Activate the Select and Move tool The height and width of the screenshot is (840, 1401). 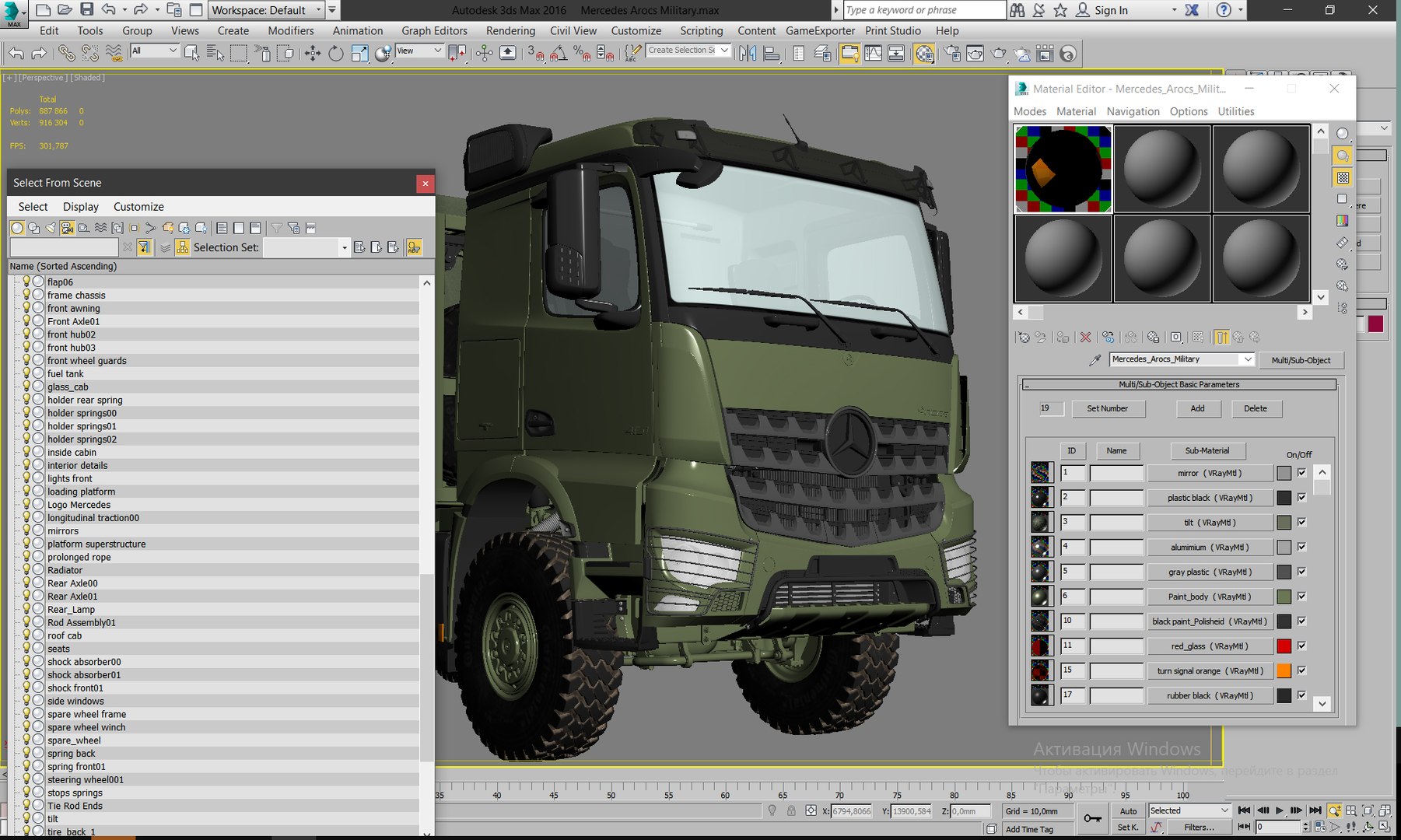point(313,53)
